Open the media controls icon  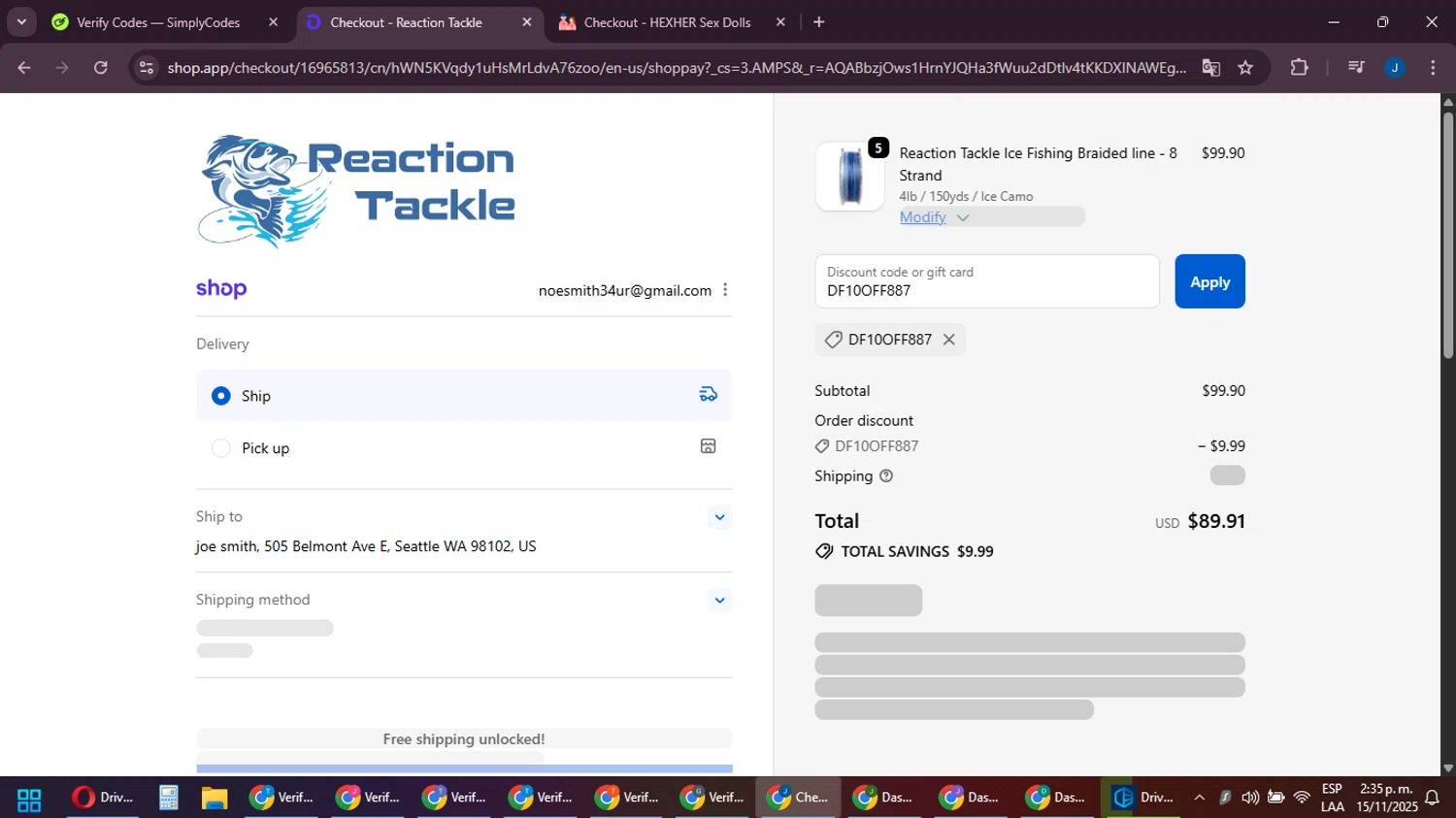pyautogui.click(x=1356, y=67)
